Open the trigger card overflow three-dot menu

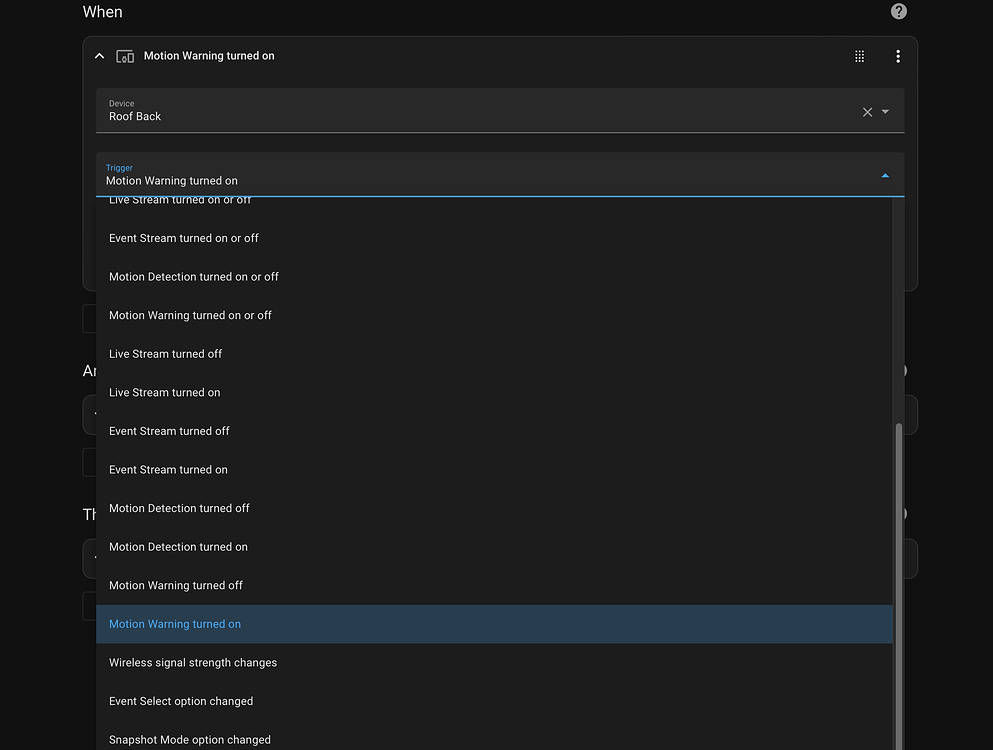click(897, 56)
